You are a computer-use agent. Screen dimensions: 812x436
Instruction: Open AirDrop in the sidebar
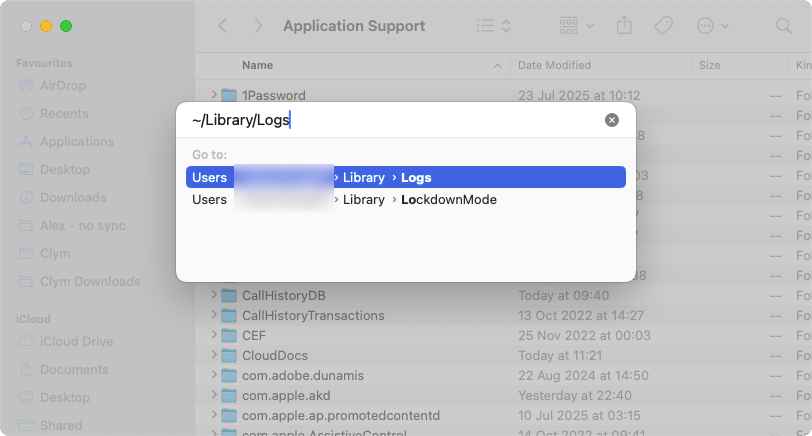point(63,85)
